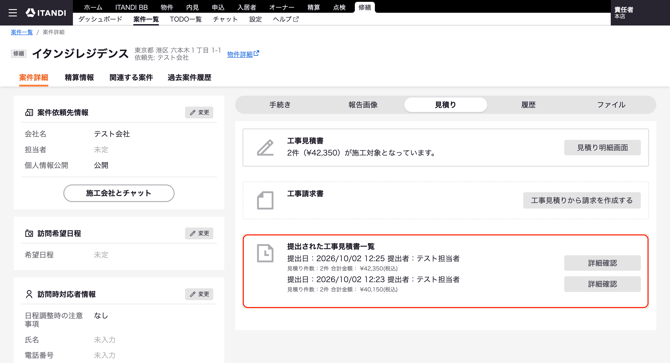Image resolution: width=670 pixels, height=363 pixels.
Task: Click the テスト会社 company name value
Action: click(112, 134)
